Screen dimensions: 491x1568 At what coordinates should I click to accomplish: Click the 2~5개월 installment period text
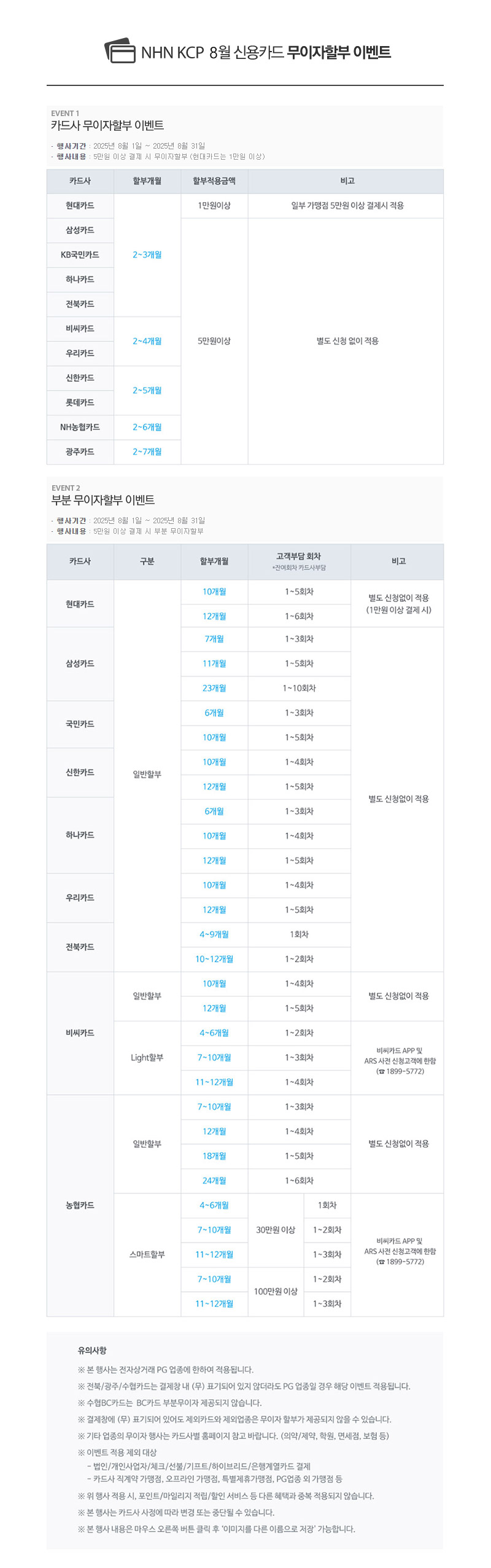click(147, 391)
